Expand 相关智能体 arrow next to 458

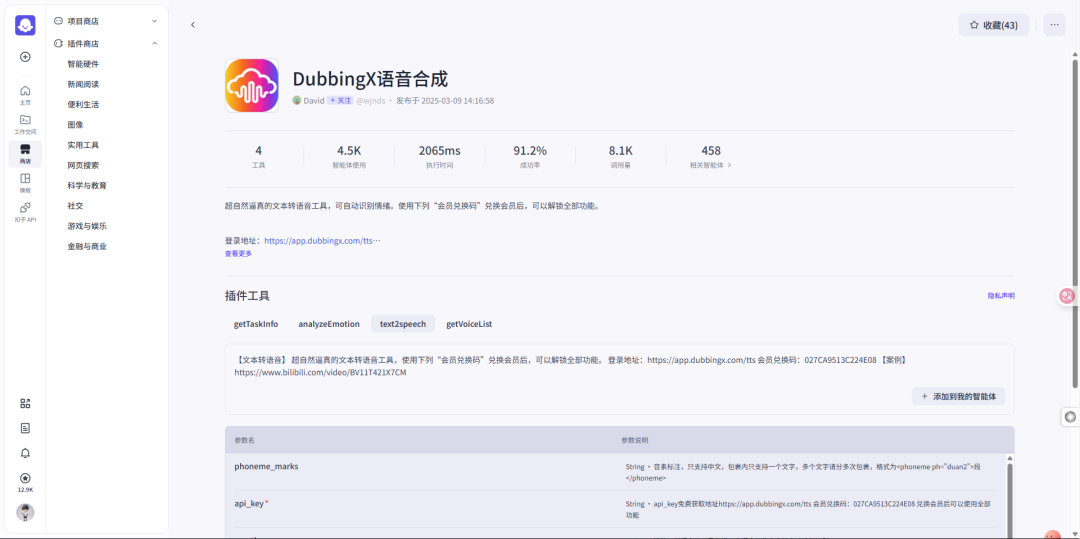click(729, 166)
